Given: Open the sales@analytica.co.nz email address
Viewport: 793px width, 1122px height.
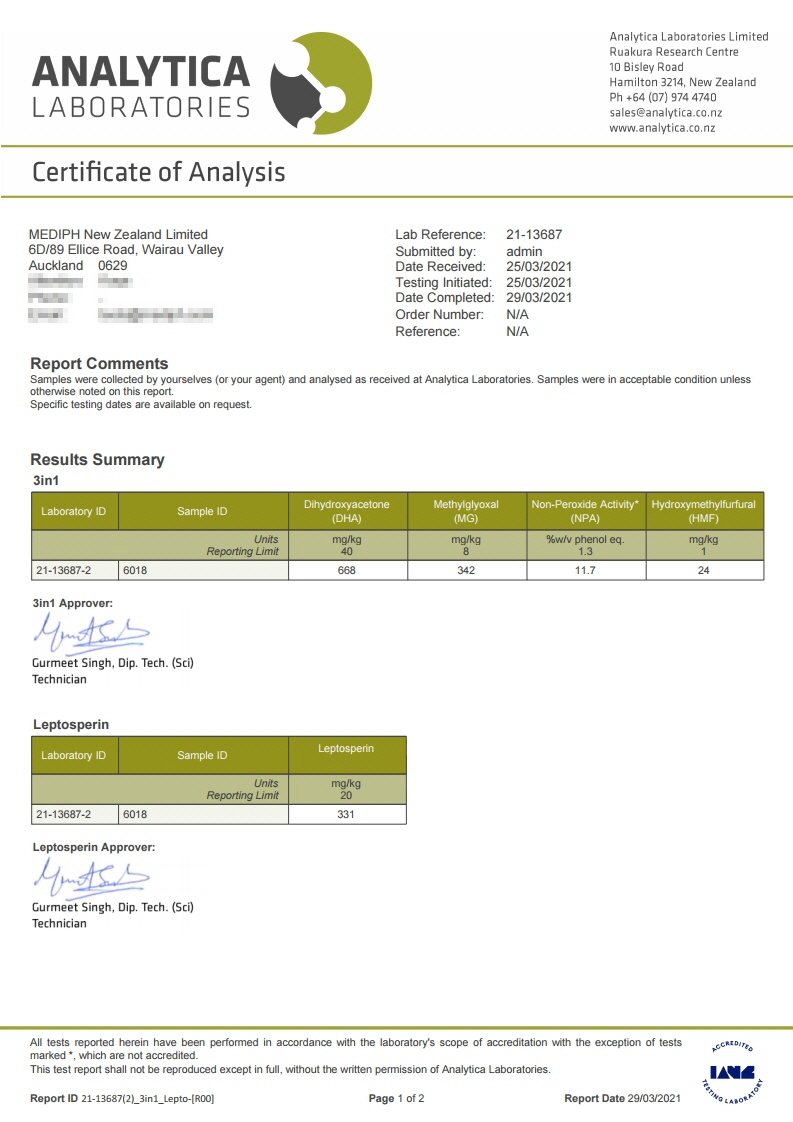Looking at the screenshot, I should coord(666,112).
